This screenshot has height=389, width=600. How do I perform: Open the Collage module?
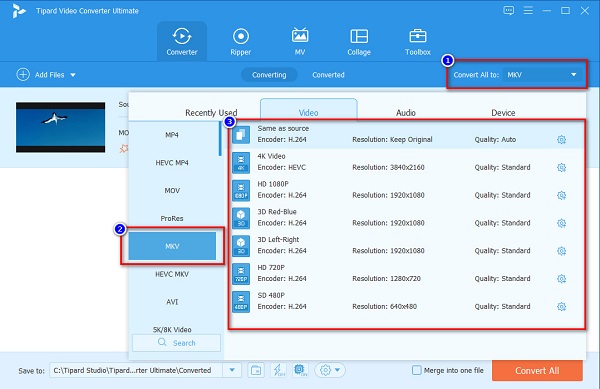(x=359, y=41)
